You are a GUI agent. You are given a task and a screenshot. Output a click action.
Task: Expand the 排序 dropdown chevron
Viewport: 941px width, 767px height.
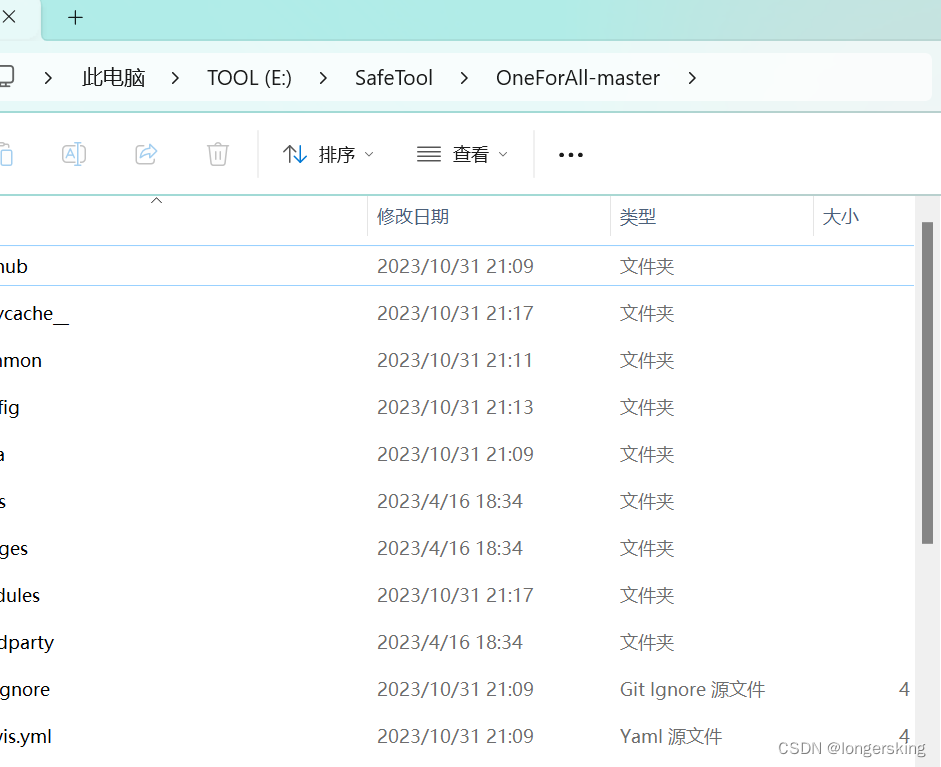coord(369,155)
